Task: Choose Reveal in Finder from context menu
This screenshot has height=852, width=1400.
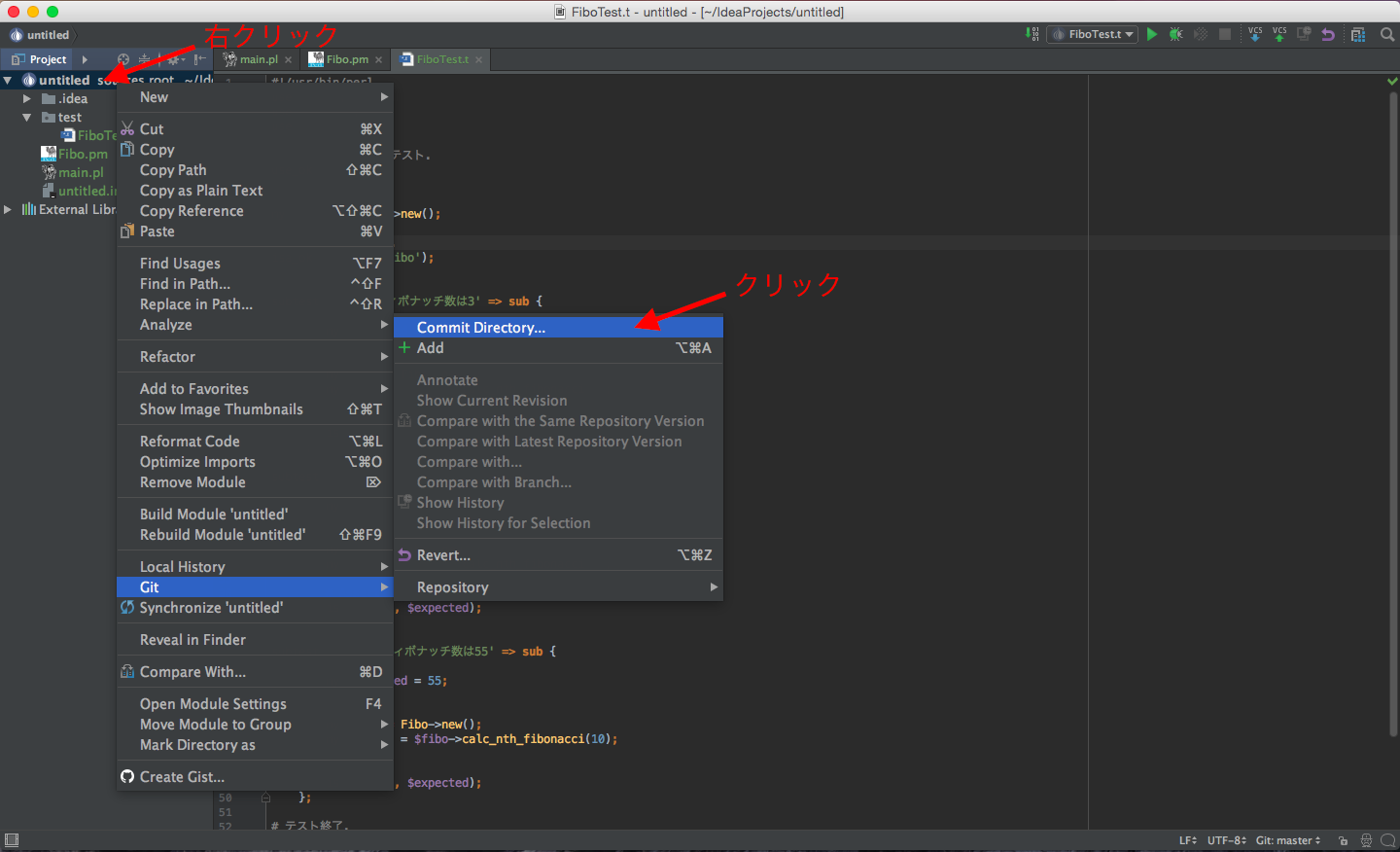Action: [x=192, y=640]
